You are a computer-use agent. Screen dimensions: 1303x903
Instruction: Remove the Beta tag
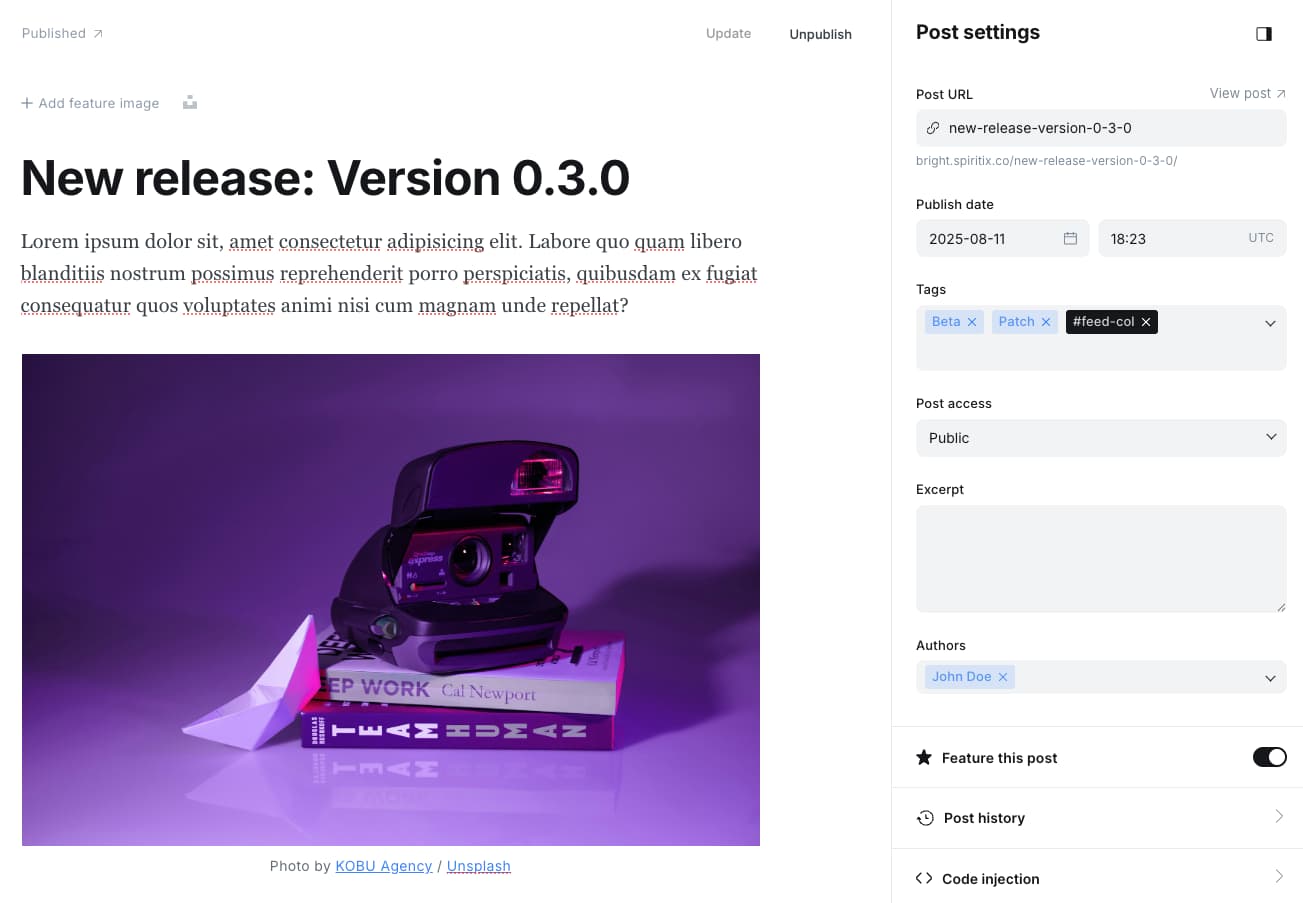[971, 322]
